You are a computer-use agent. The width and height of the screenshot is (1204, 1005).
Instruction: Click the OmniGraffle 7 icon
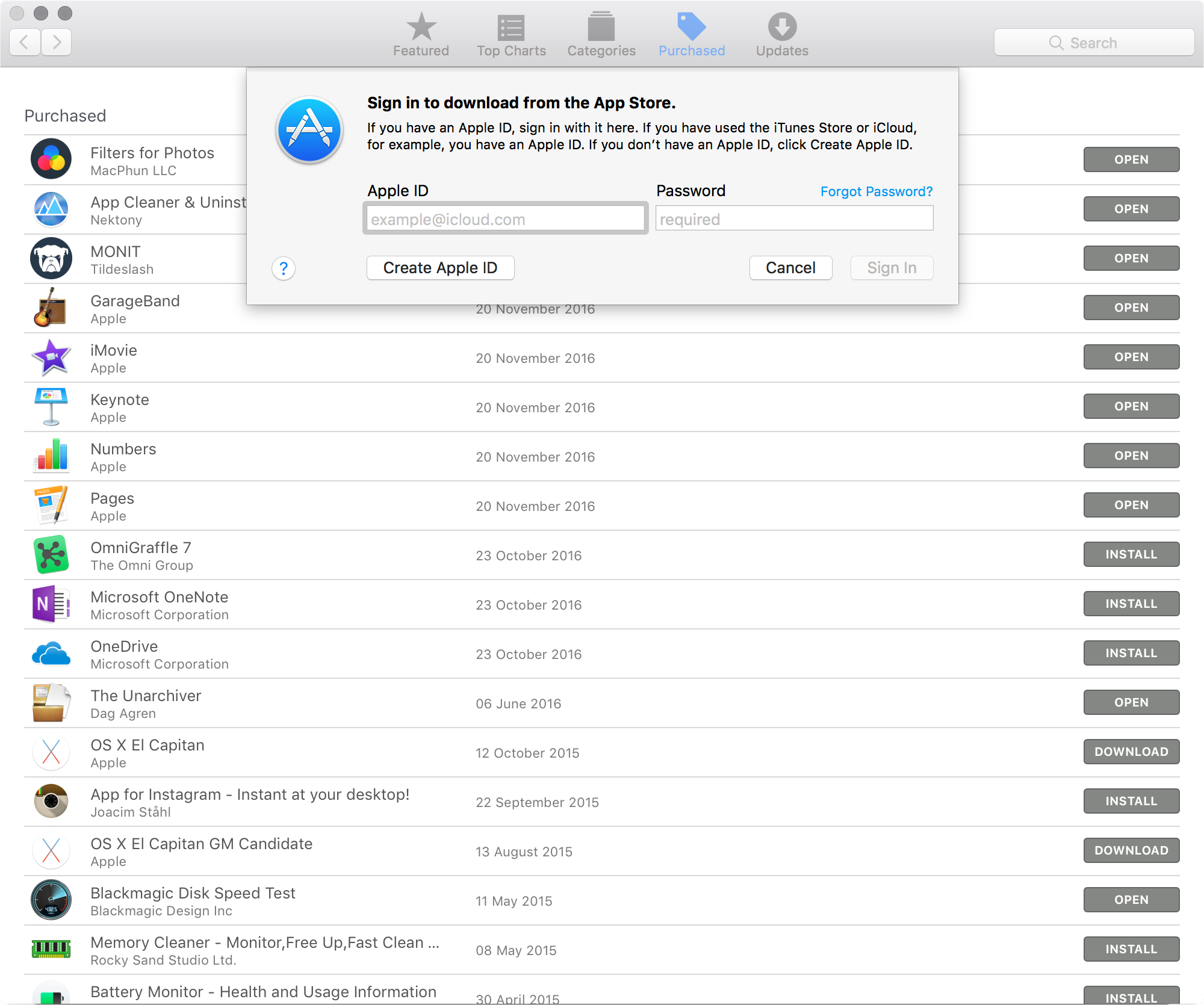[x=51, y=554]
